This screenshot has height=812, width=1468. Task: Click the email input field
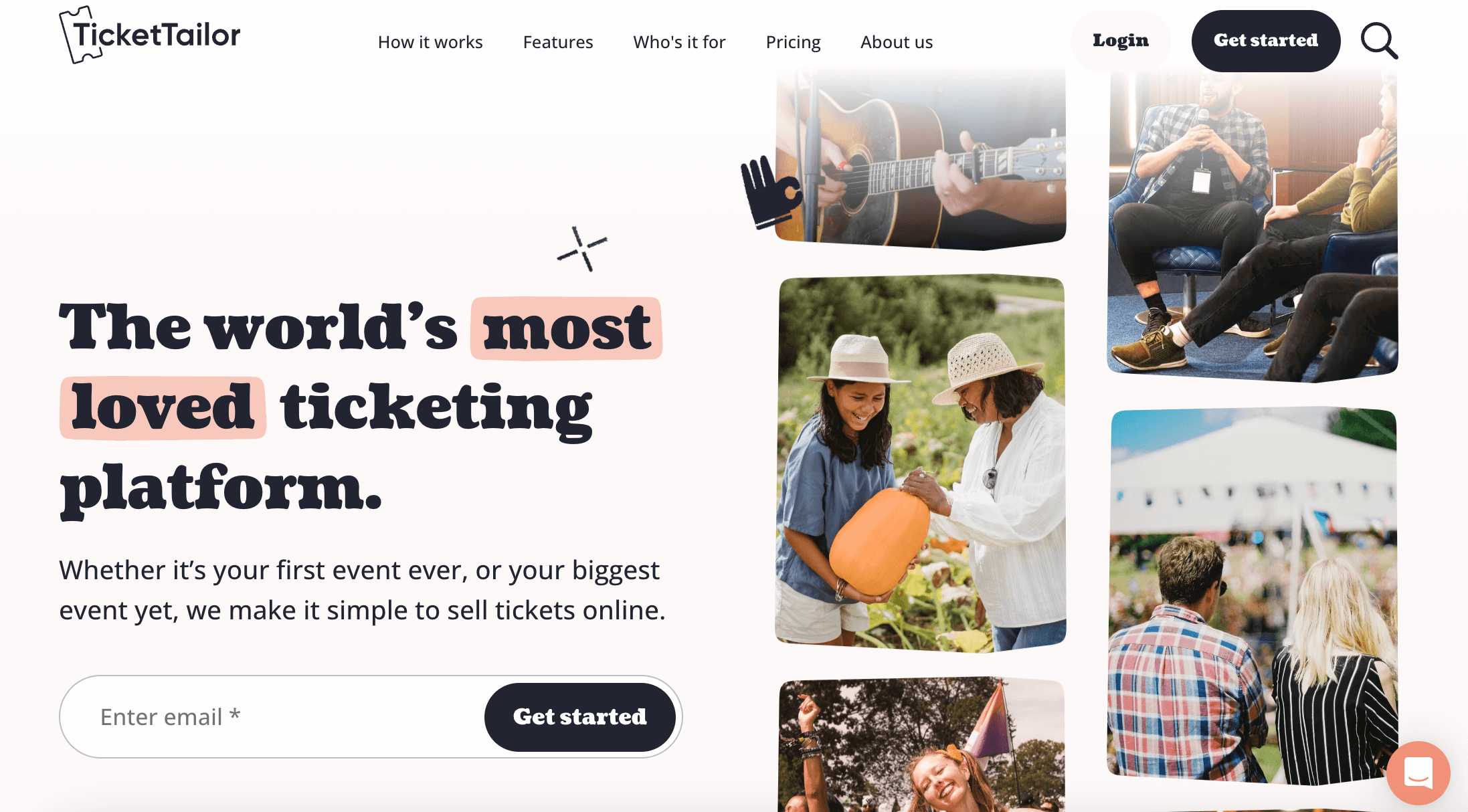(x=280, y=717)
